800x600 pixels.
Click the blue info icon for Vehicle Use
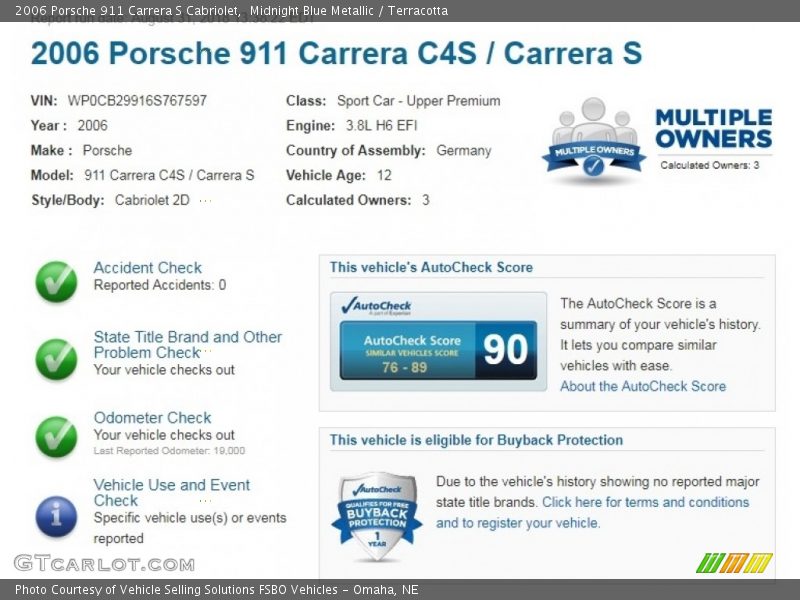click(56, 516)
